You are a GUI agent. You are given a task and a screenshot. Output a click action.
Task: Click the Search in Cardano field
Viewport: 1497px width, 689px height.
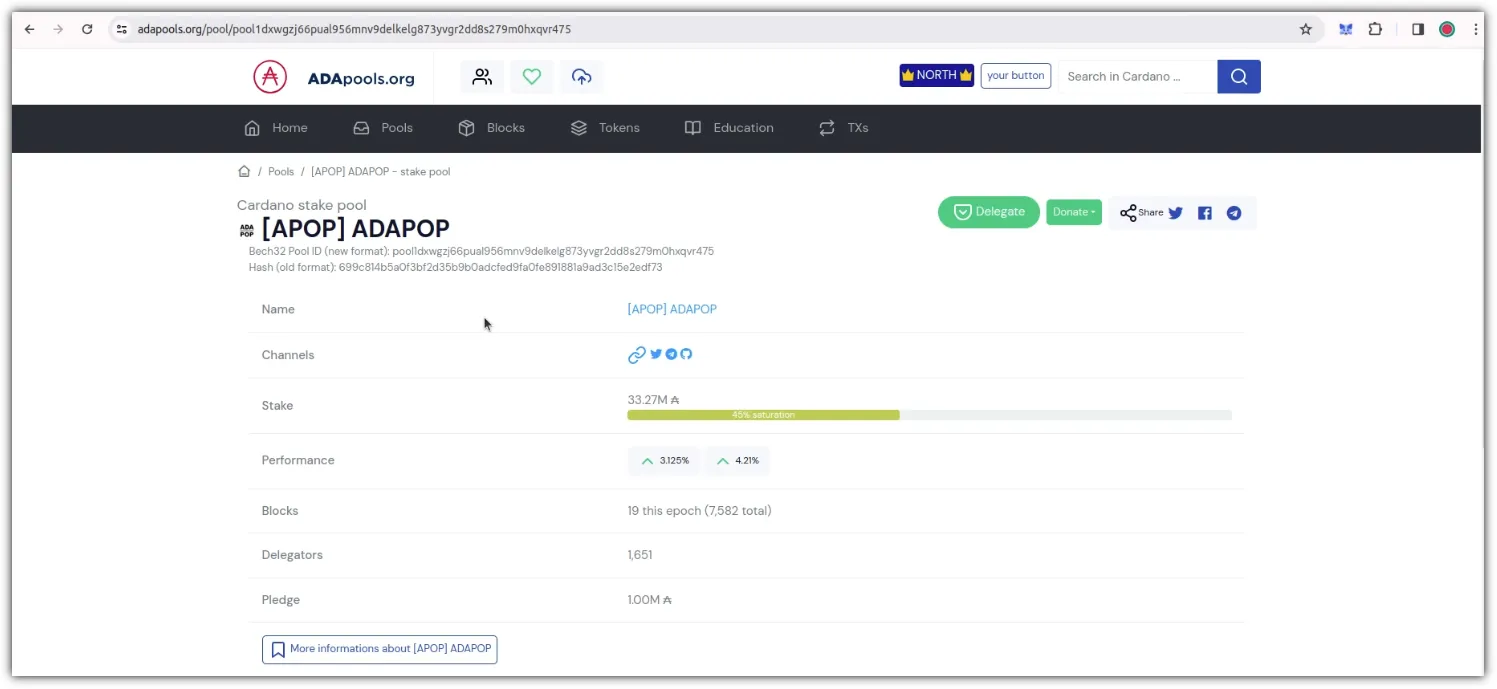click(x=1138, y=77)
